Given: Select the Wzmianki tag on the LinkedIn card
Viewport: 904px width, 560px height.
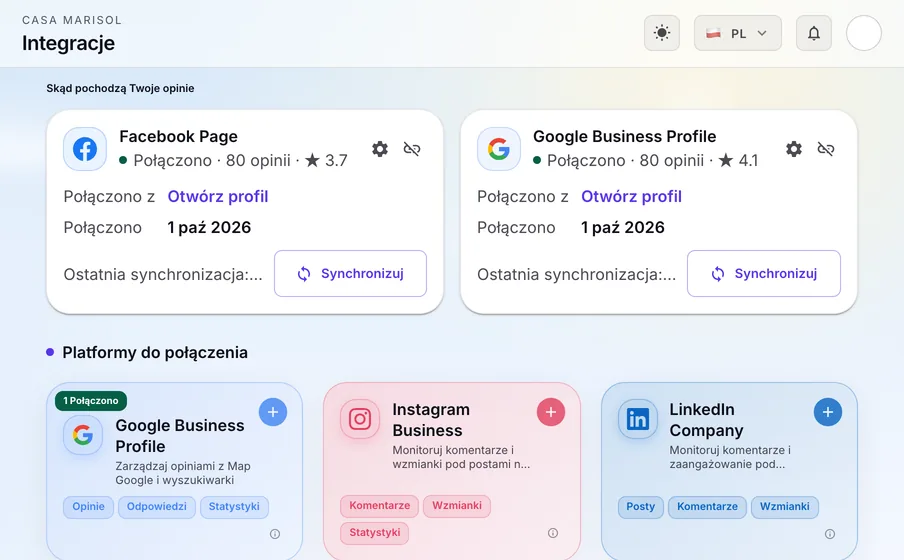Looking at the screenshot, I should pos(785,506).
